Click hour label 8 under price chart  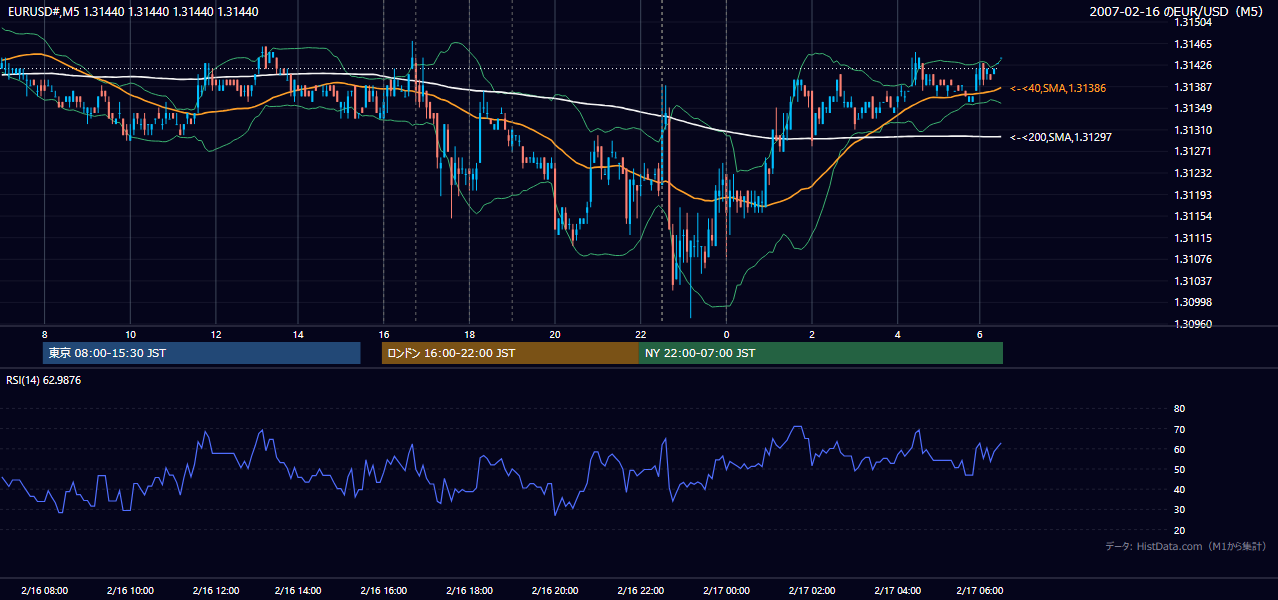coord(44,334)
